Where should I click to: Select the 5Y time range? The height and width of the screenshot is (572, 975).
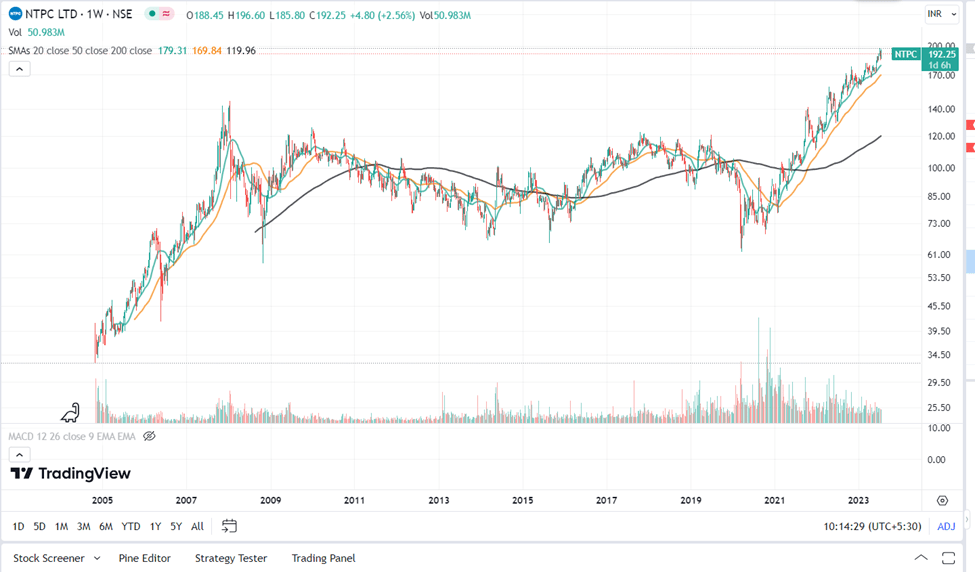[x=175, y=526]
